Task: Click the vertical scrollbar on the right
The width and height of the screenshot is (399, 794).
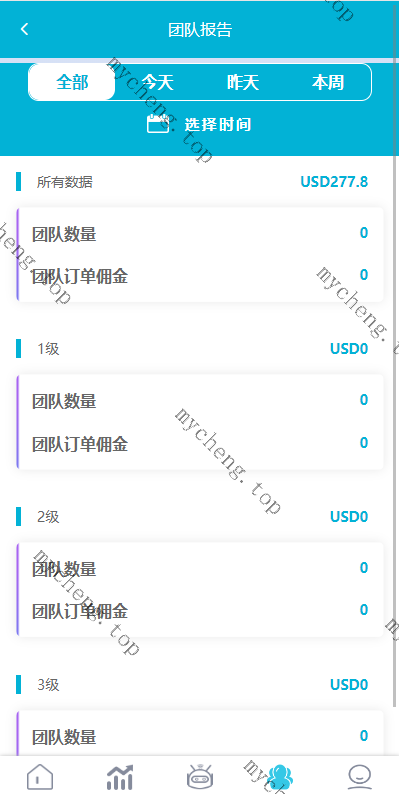Action: [x=395, y=354]
